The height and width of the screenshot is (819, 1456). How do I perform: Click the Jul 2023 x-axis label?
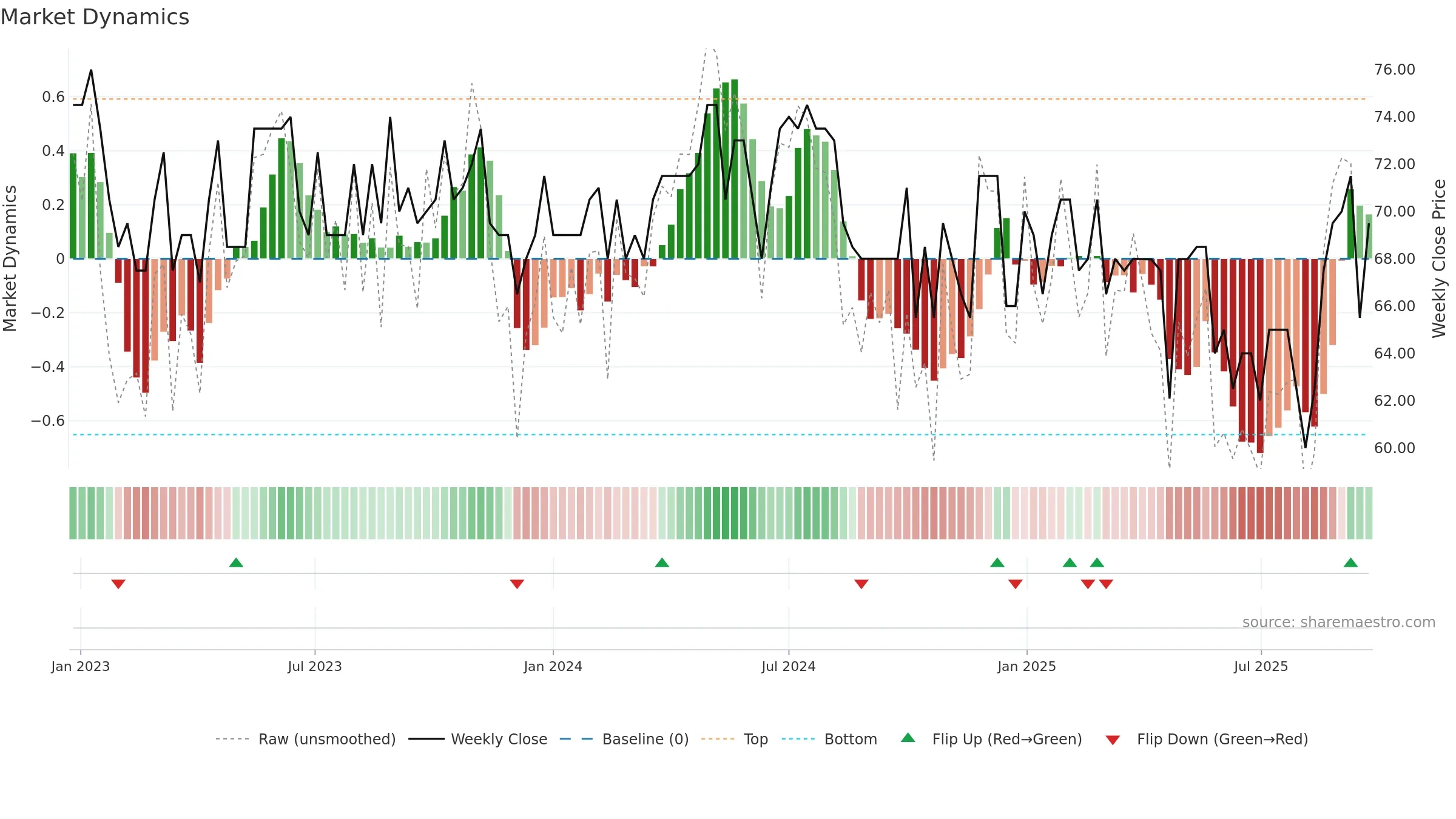click(315, 666)
